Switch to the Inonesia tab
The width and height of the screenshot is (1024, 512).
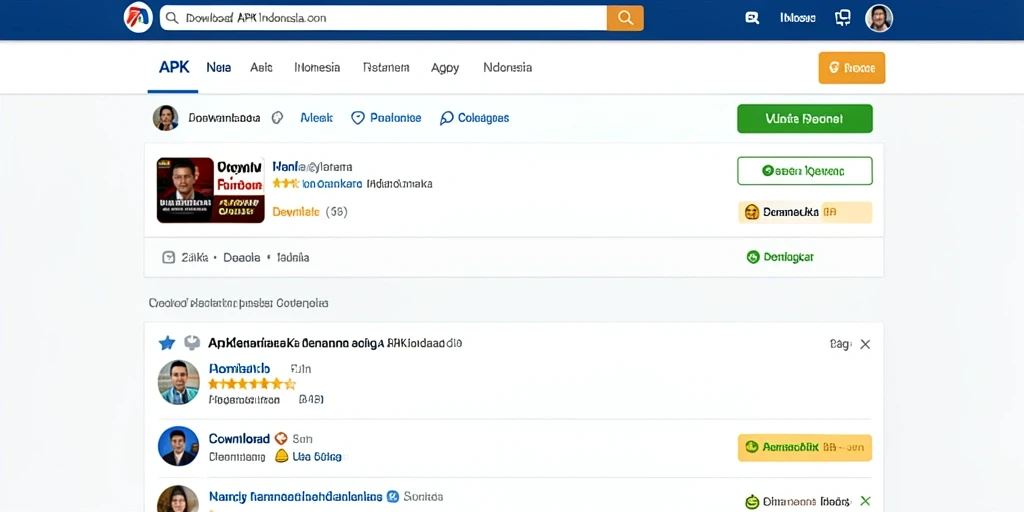point(317,67)
